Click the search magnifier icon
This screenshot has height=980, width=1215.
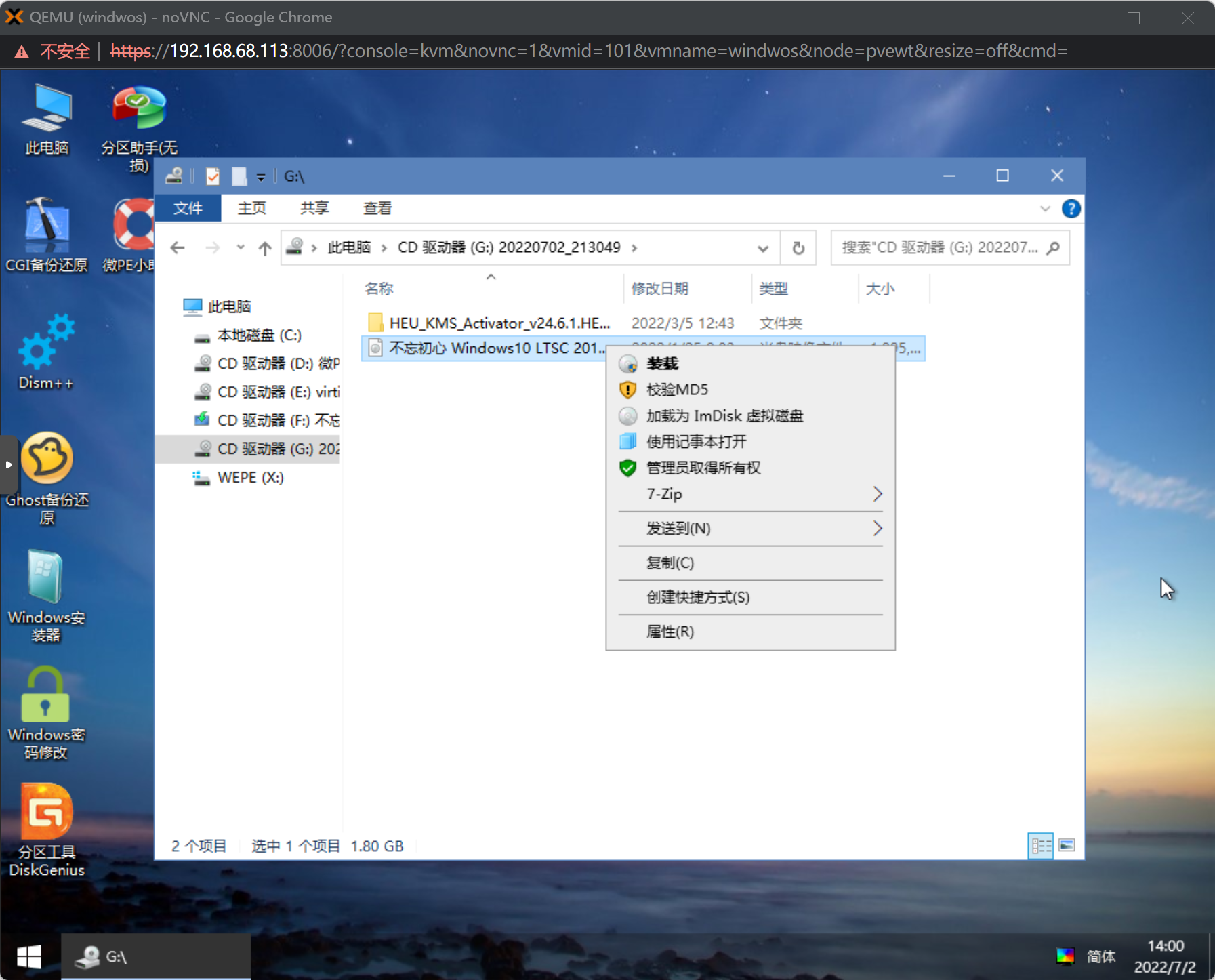click(1053, 248)
